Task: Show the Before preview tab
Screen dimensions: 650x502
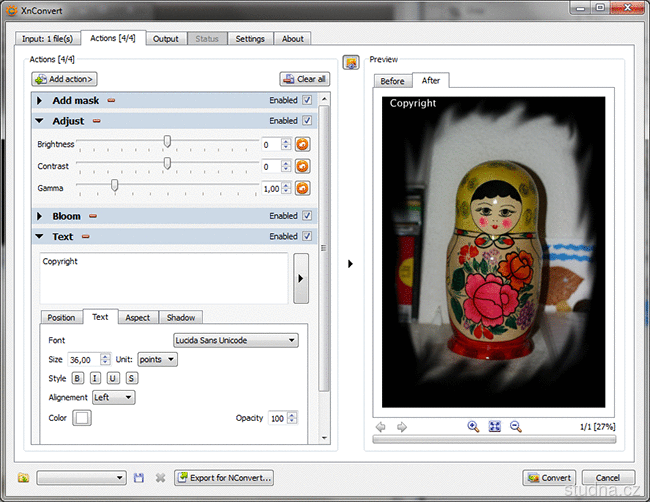Action: 393,81
